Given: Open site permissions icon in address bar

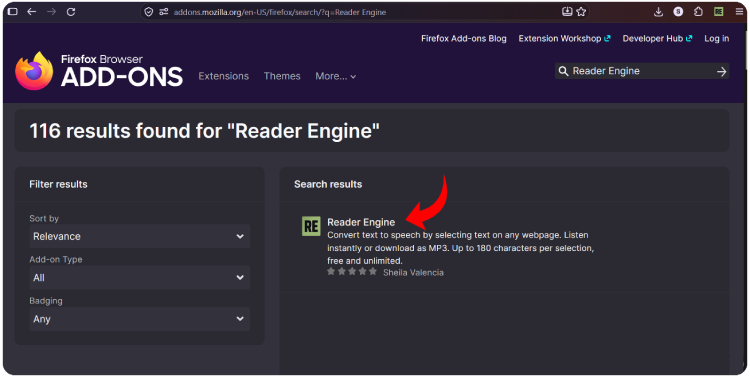Looking at the screenshot, I should click(164, 12).
